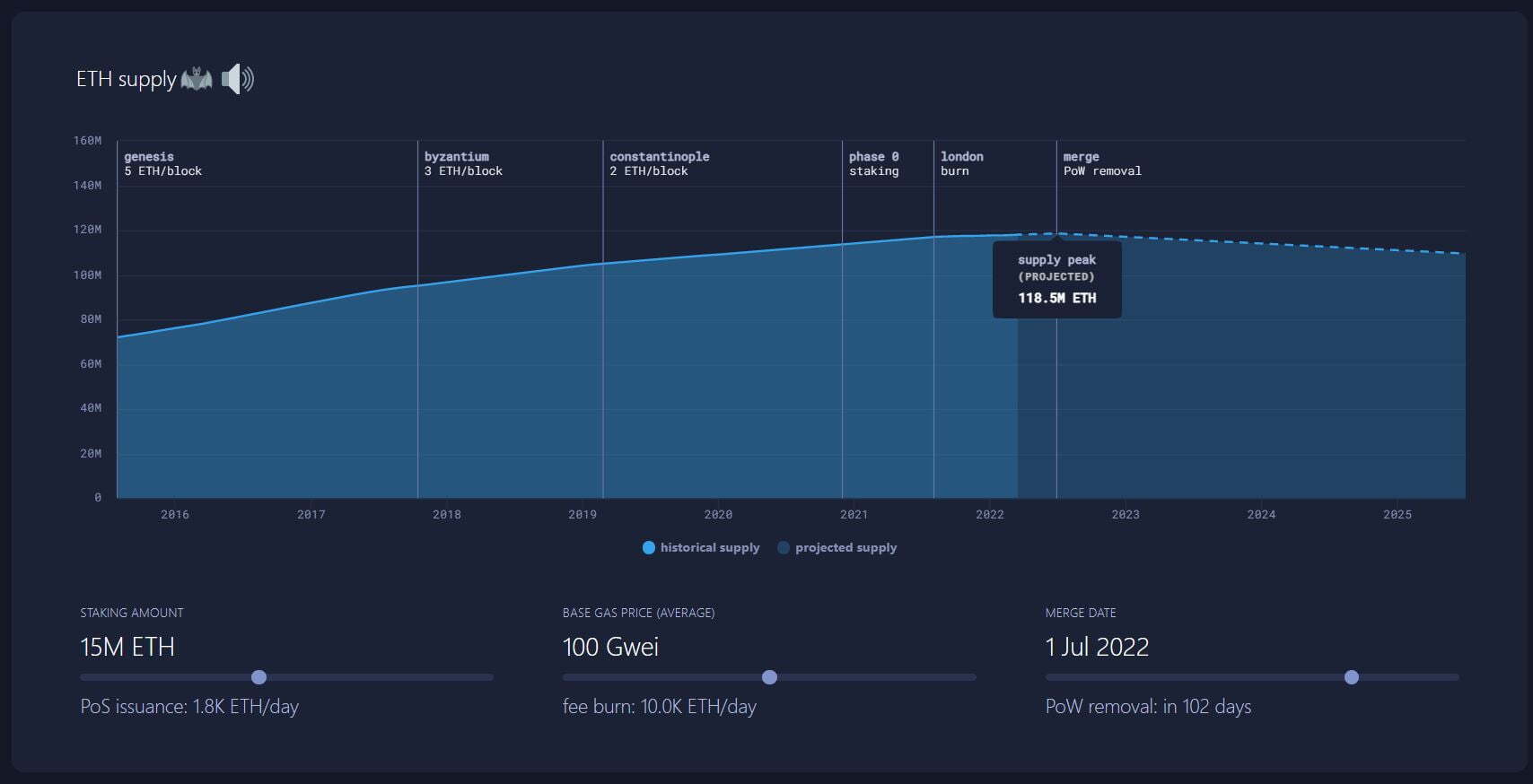The height and width of the screenshot is (784, 1533).
Task: Adjust the base gas price slider handle
Action: (x=769, y=677)
